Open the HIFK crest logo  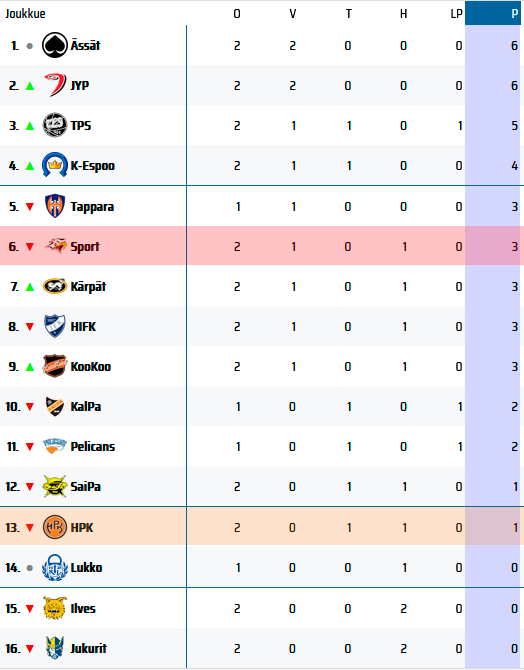pyautogui.click(x=55, y=326)
